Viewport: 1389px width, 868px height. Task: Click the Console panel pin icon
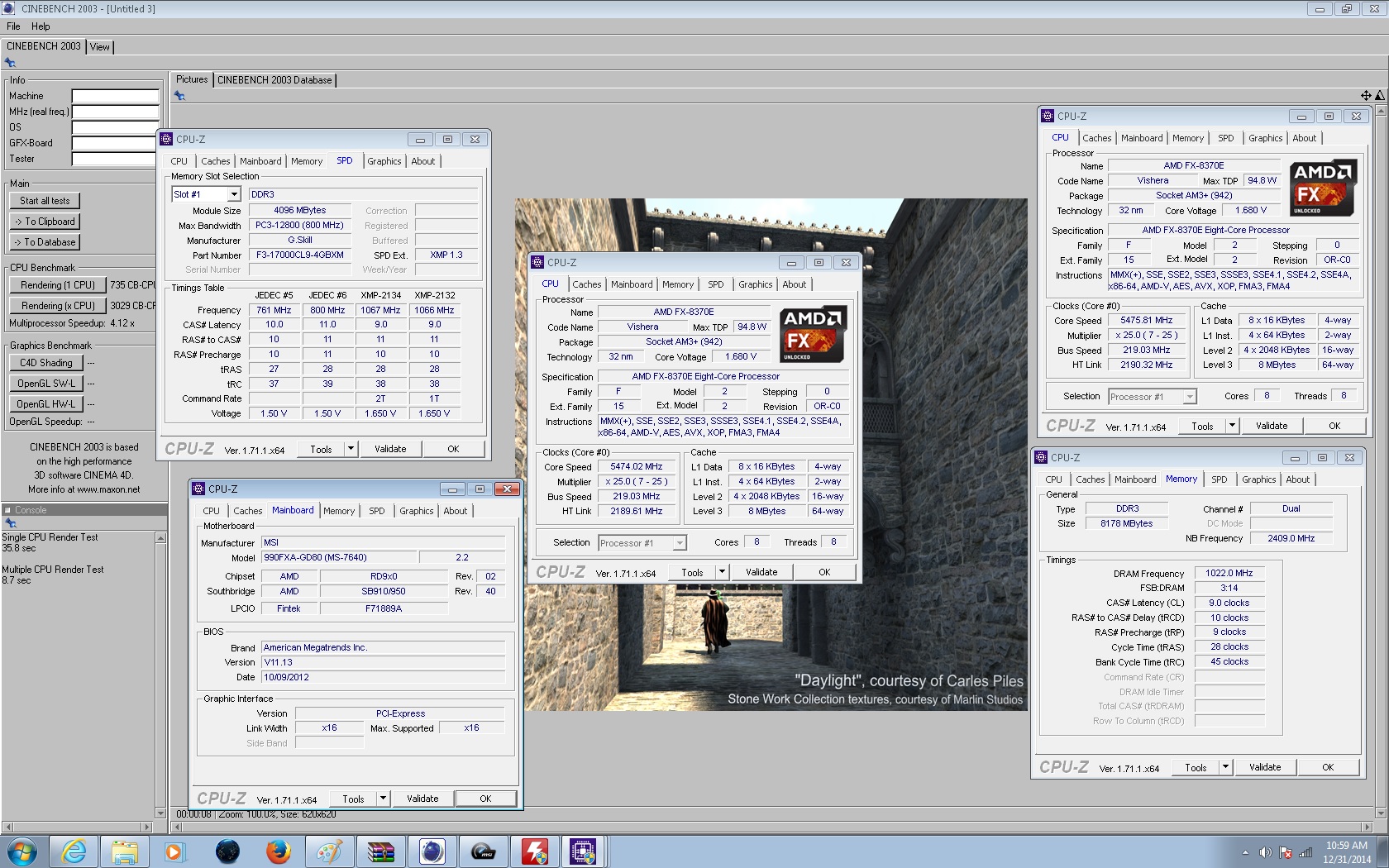pos(10,523)
